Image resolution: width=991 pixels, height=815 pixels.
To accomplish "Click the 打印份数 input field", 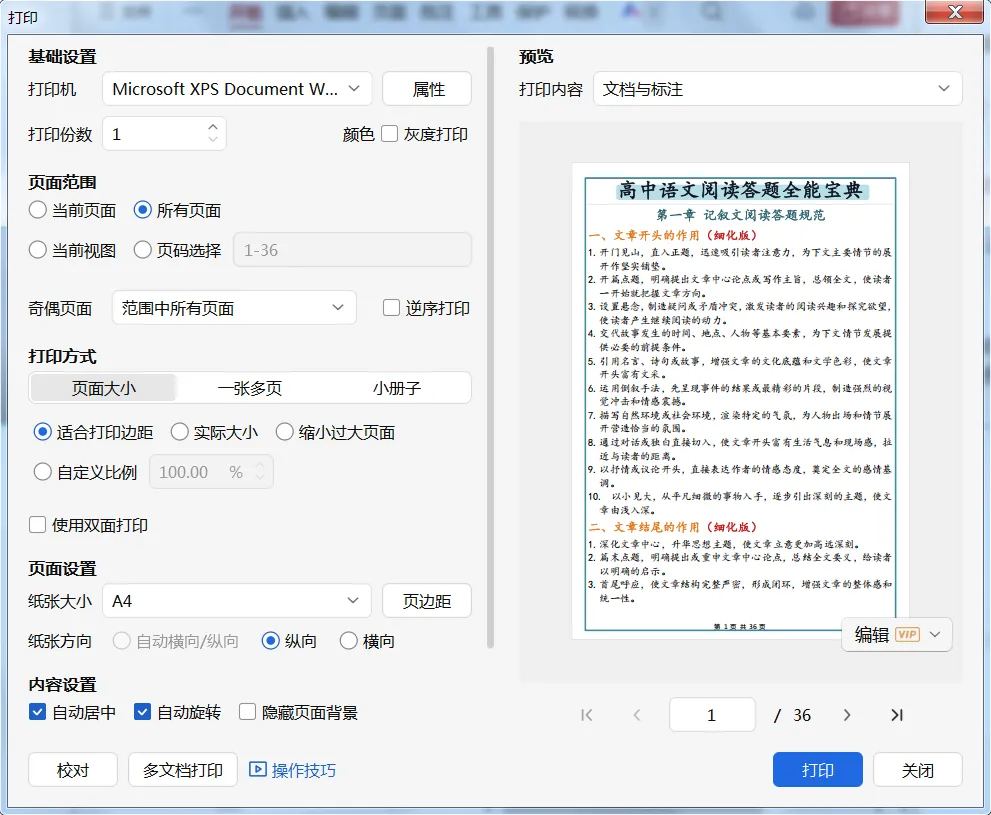I will point(164,133).
